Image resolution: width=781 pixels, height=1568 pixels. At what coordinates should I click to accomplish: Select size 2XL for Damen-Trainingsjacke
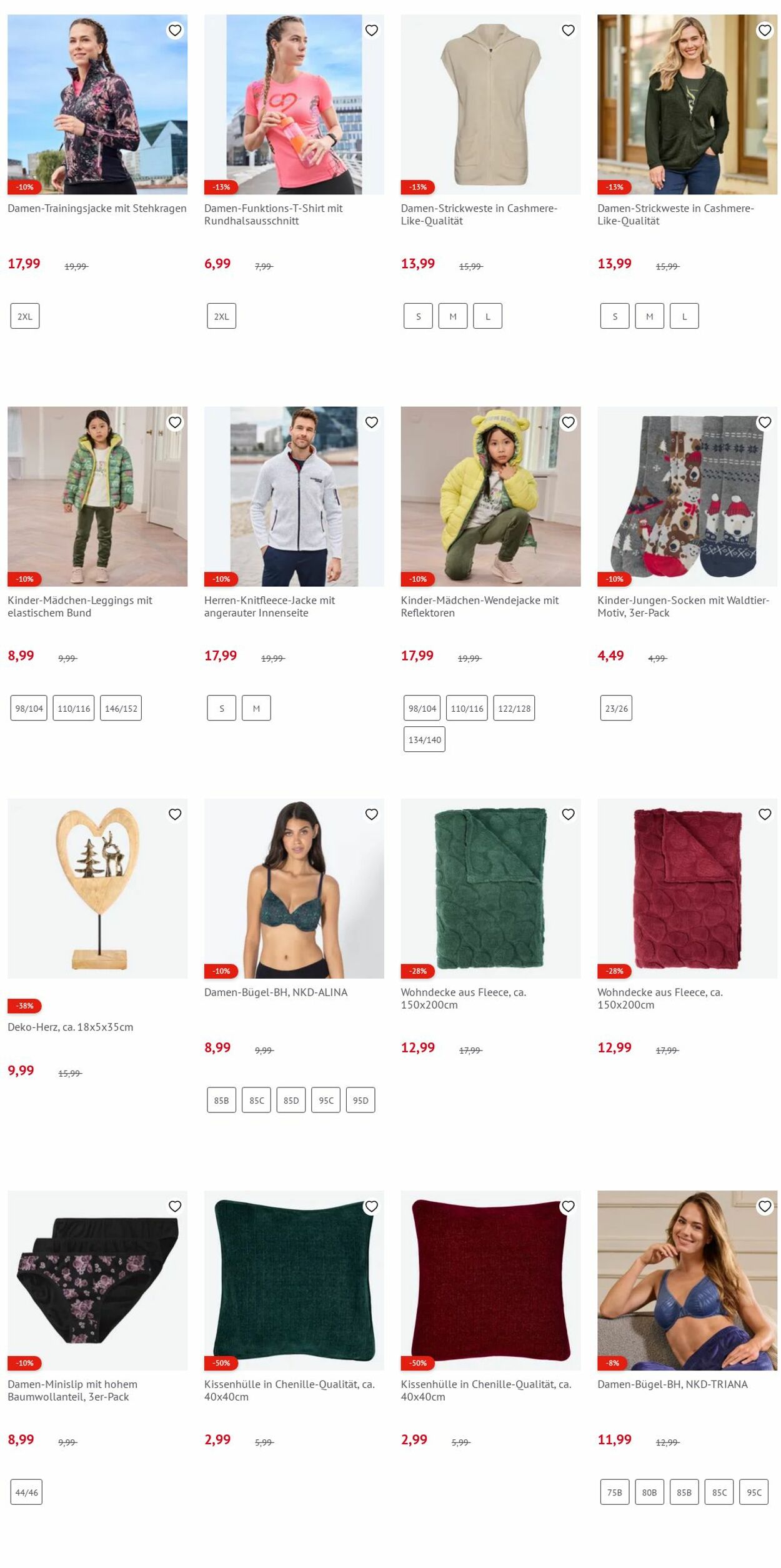coord(25,316)
